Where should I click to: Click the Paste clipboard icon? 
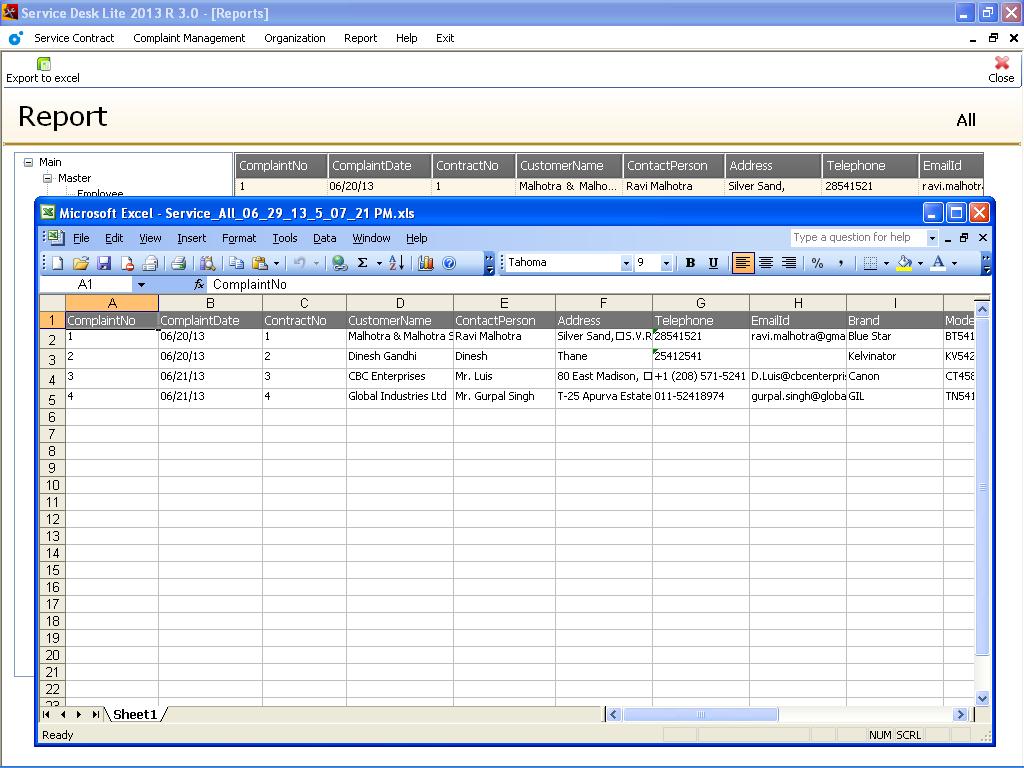pos(259,263)
